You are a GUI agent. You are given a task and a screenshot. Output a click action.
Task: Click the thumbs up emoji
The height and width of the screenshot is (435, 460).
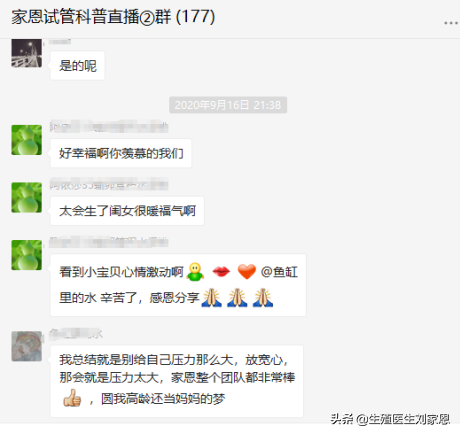72,398
